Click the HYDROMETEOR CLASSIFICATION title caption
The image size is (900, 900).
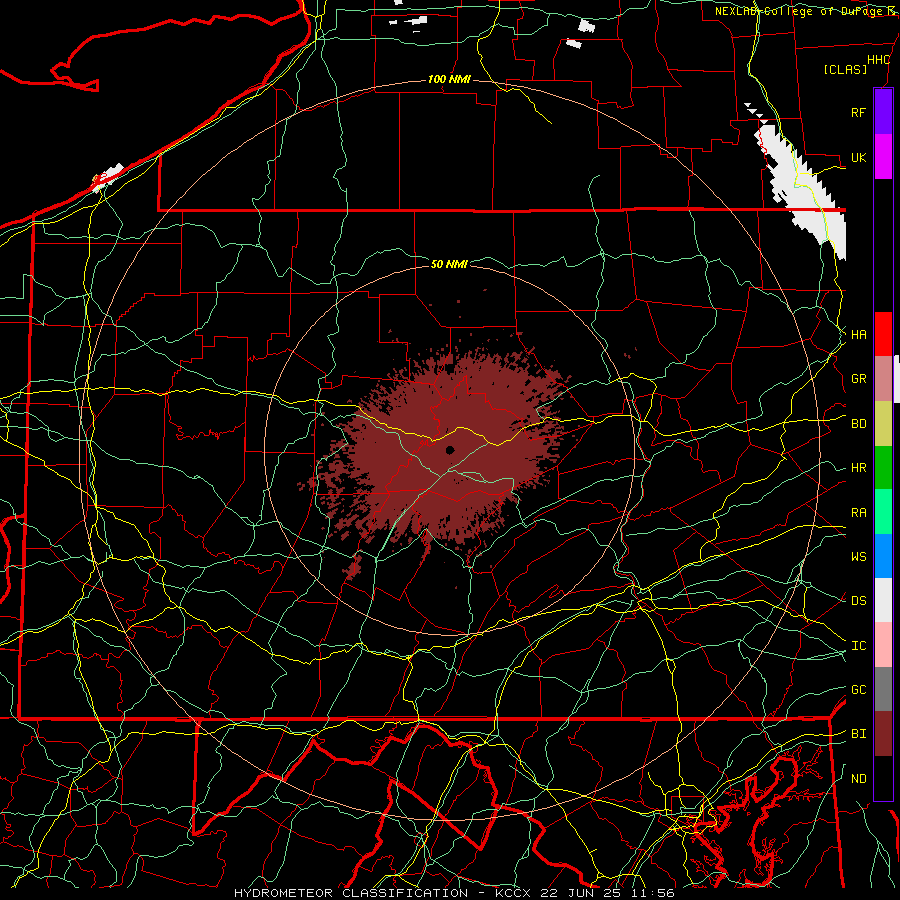click(454, 893)
